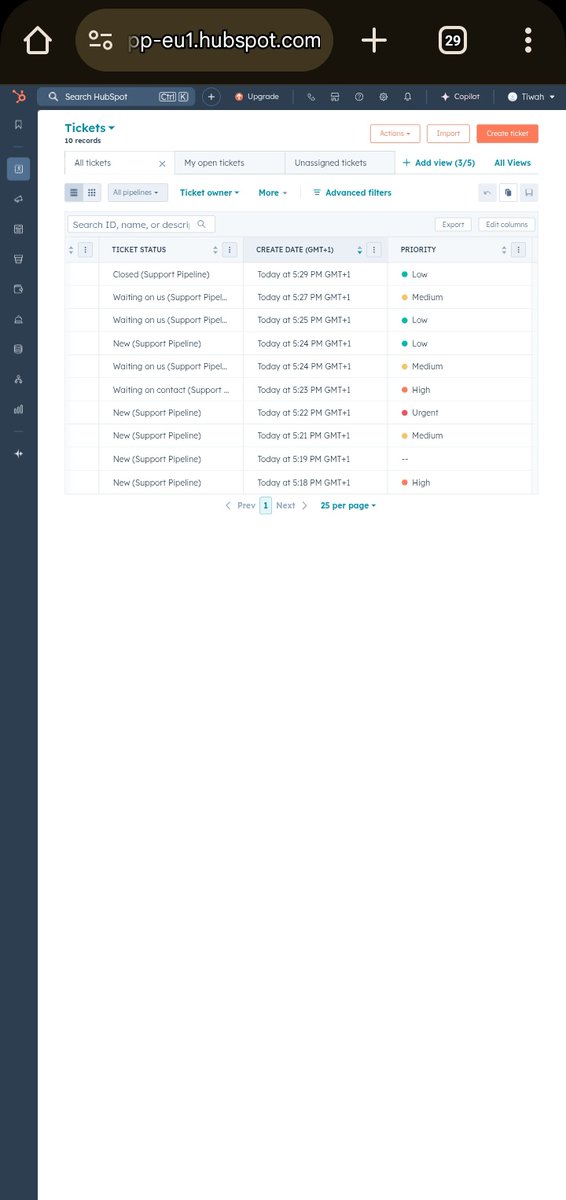Switch to list view layout

(x=74, y=193)
